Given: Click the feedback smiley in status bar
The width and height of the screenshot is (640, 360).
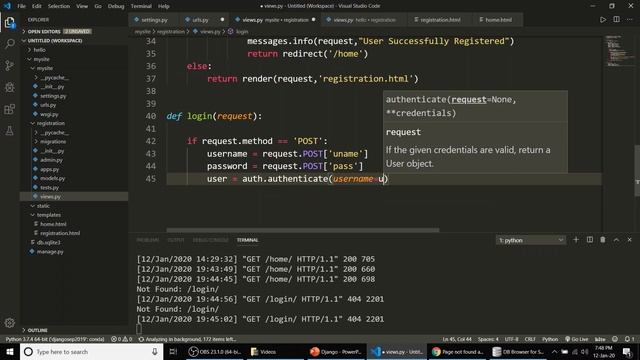Looking at the screenshot, I should point(615,339).
